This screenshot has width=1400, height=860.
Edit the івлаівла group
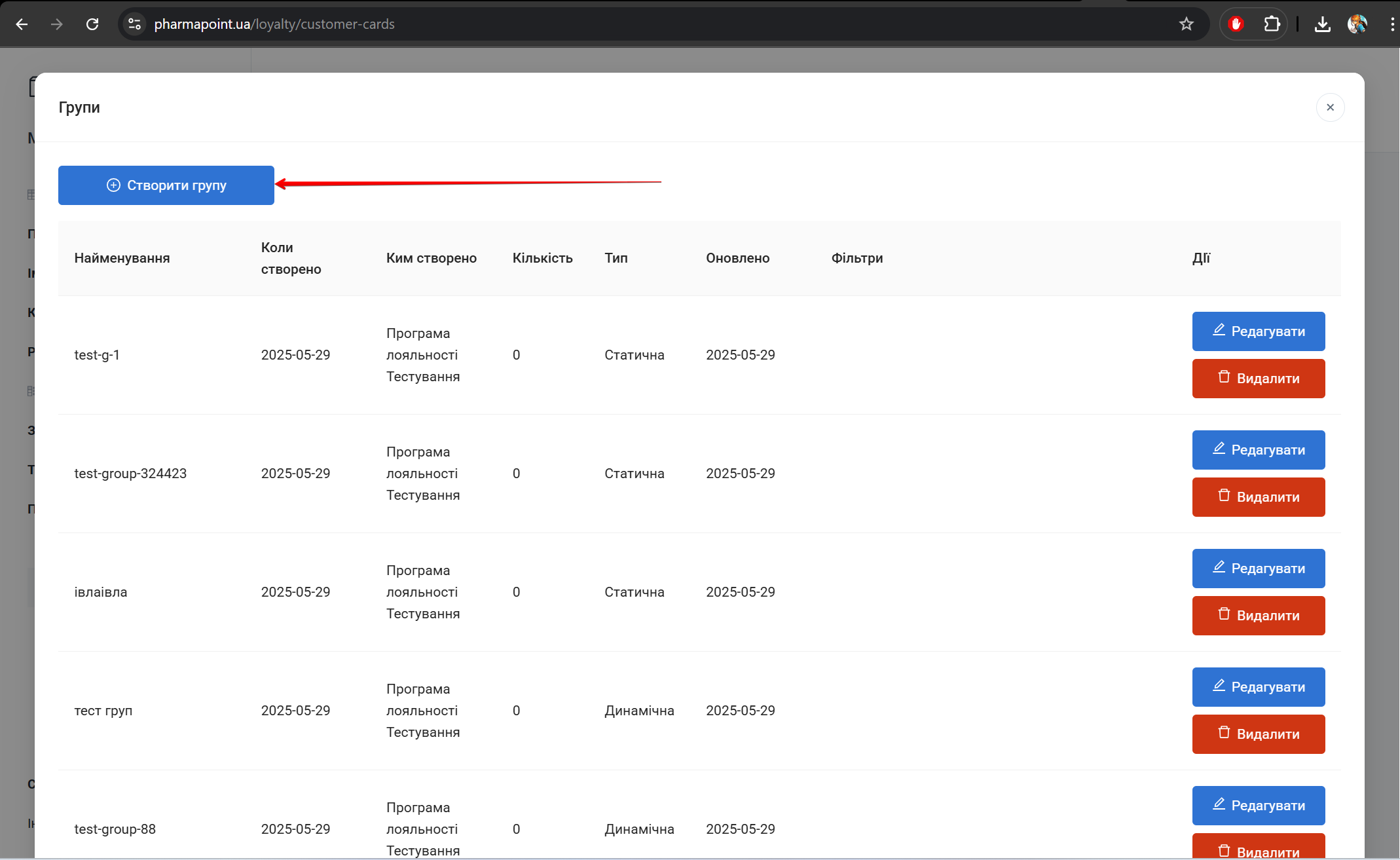coord(1258,569)
